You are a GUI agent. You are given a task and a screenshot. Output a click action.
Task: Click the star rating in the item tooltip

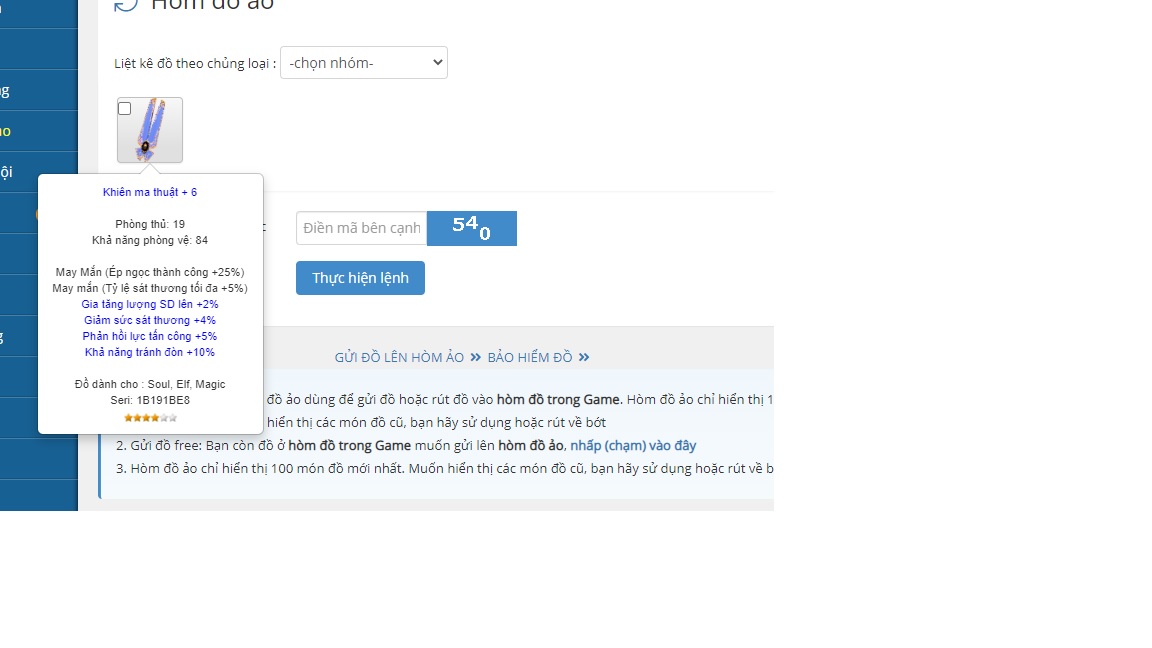click(x=150, y=417)
